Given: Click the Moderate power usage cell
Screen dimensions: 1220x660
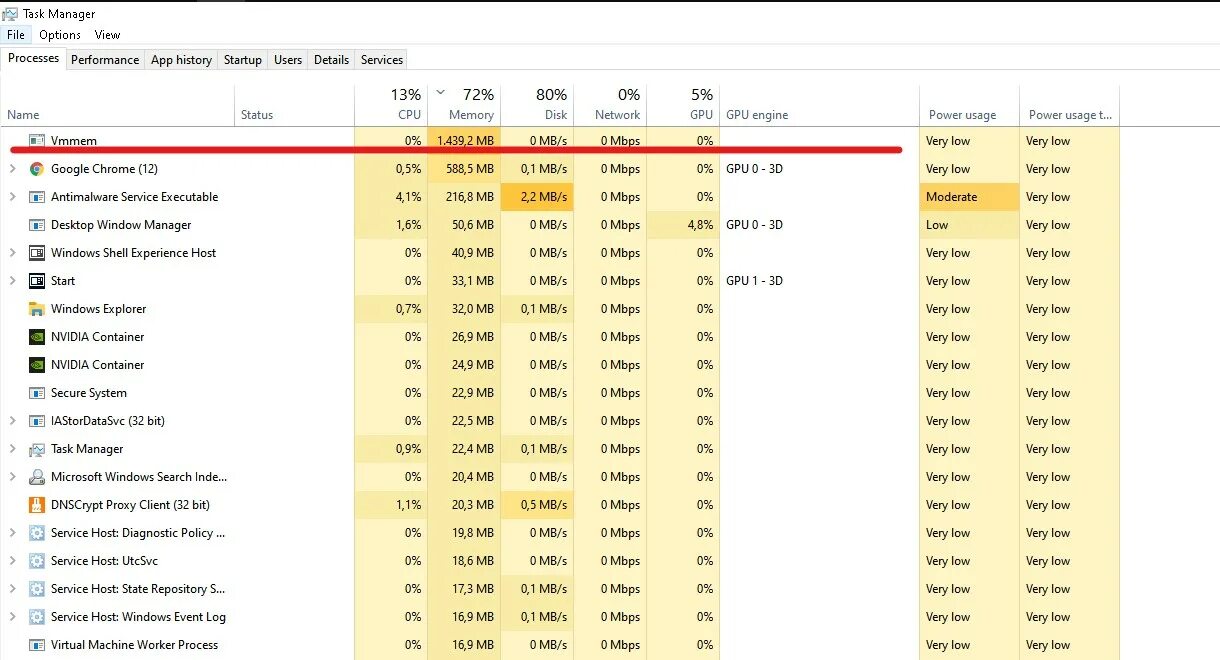Looking at the screenshot, I should pos(969,197).
